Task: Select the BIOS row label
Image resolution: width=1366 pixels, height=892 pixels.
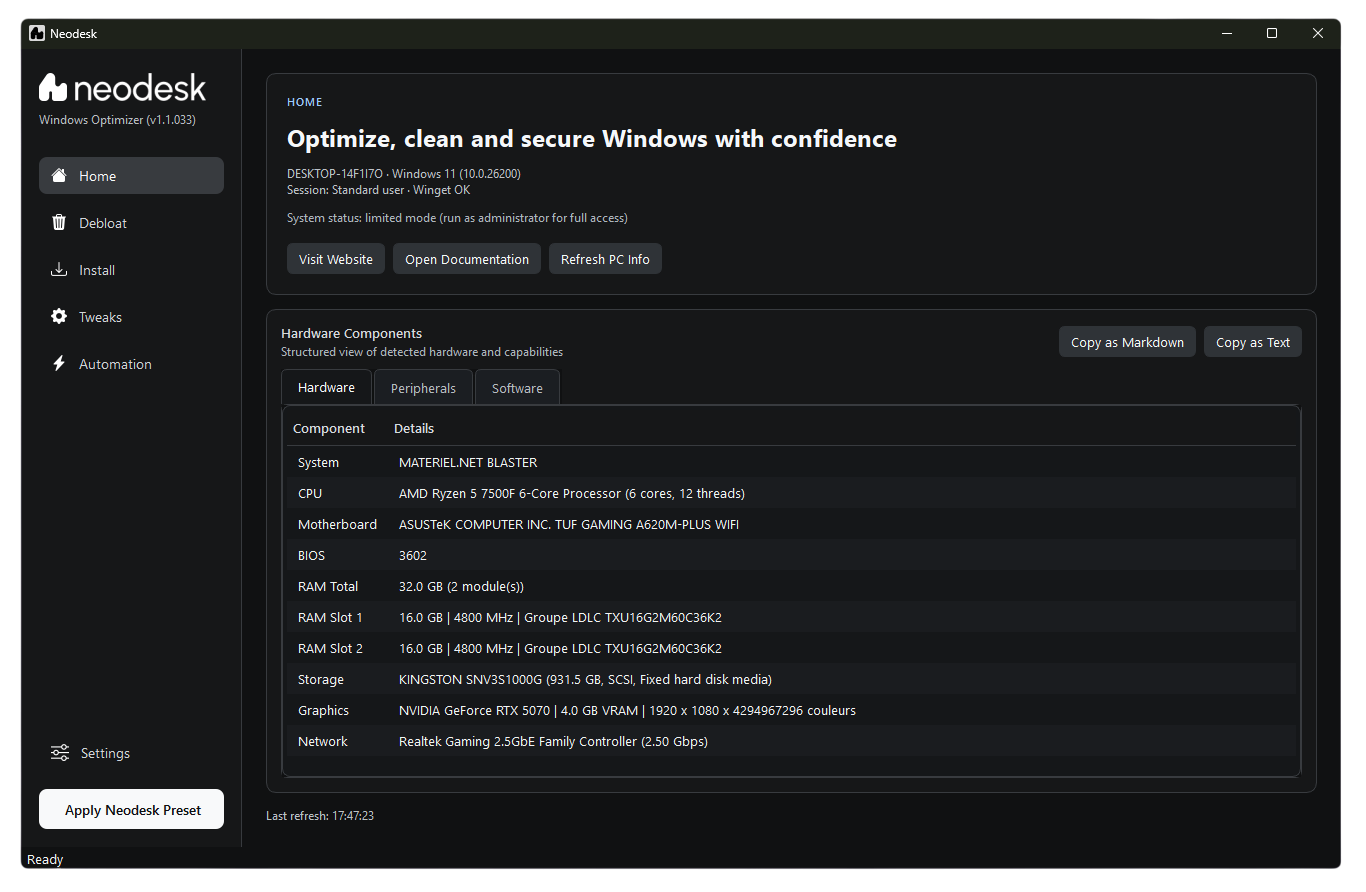Action: (311, 556)
